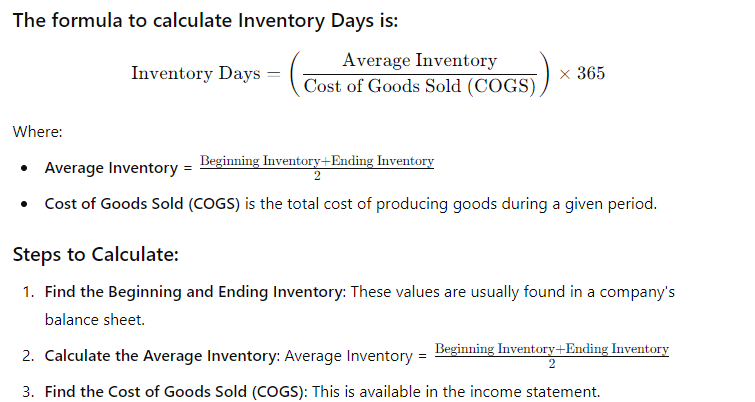The image size is (755, 402).
Task: Click the fraction formula in step two
Action: coord(552,356)
